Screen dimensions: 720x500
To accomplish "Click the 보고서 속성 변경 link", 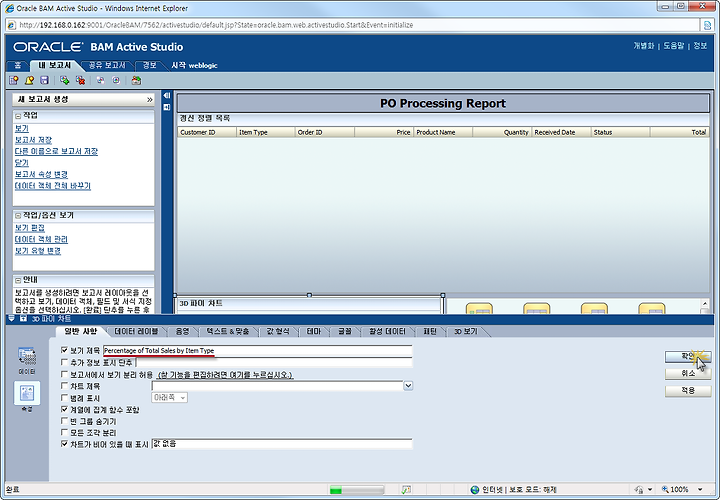I will pos(41,174).
